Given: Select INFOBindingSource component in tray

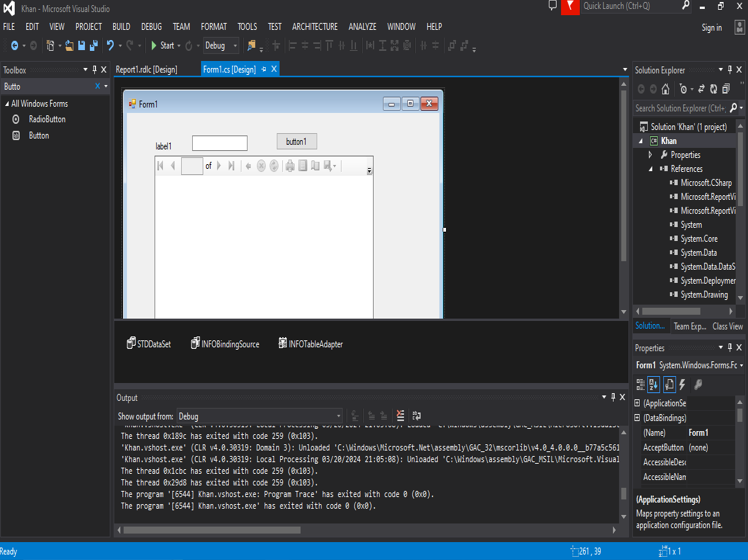Looking at the screenshot, I should [x=225, y=343].
